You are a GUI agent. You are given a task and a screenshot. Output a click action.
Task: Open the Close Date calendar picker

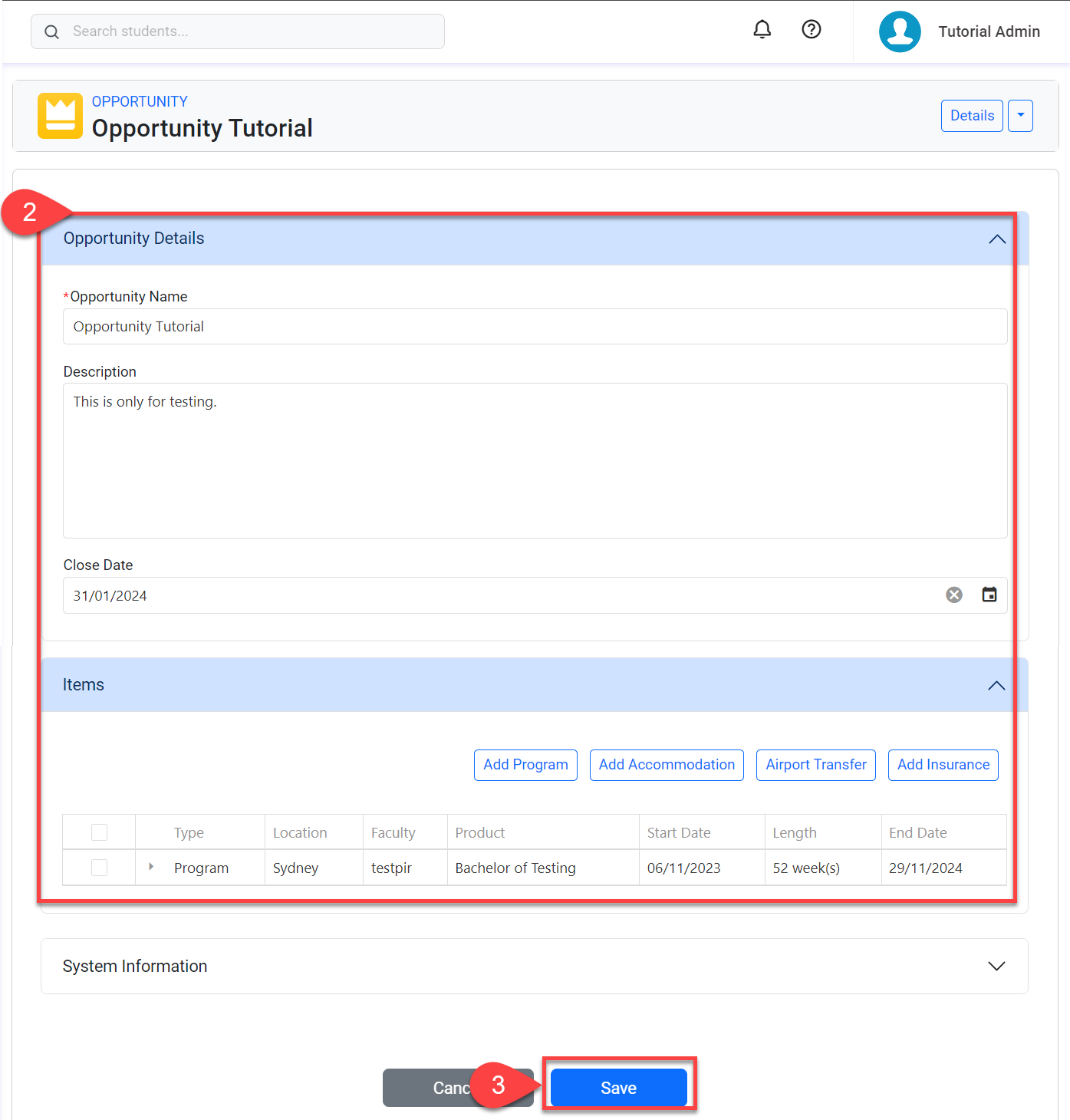(x=989, y=595)
